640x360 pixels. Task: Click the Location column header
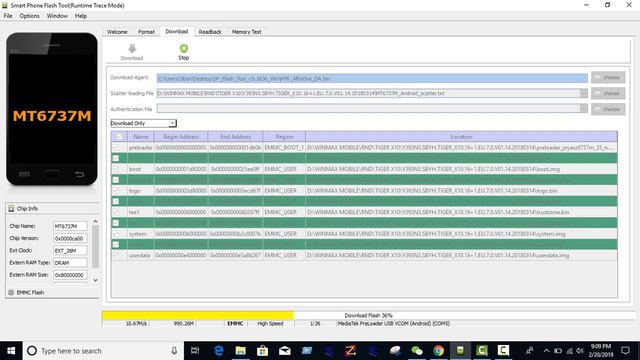click(461, 137)
